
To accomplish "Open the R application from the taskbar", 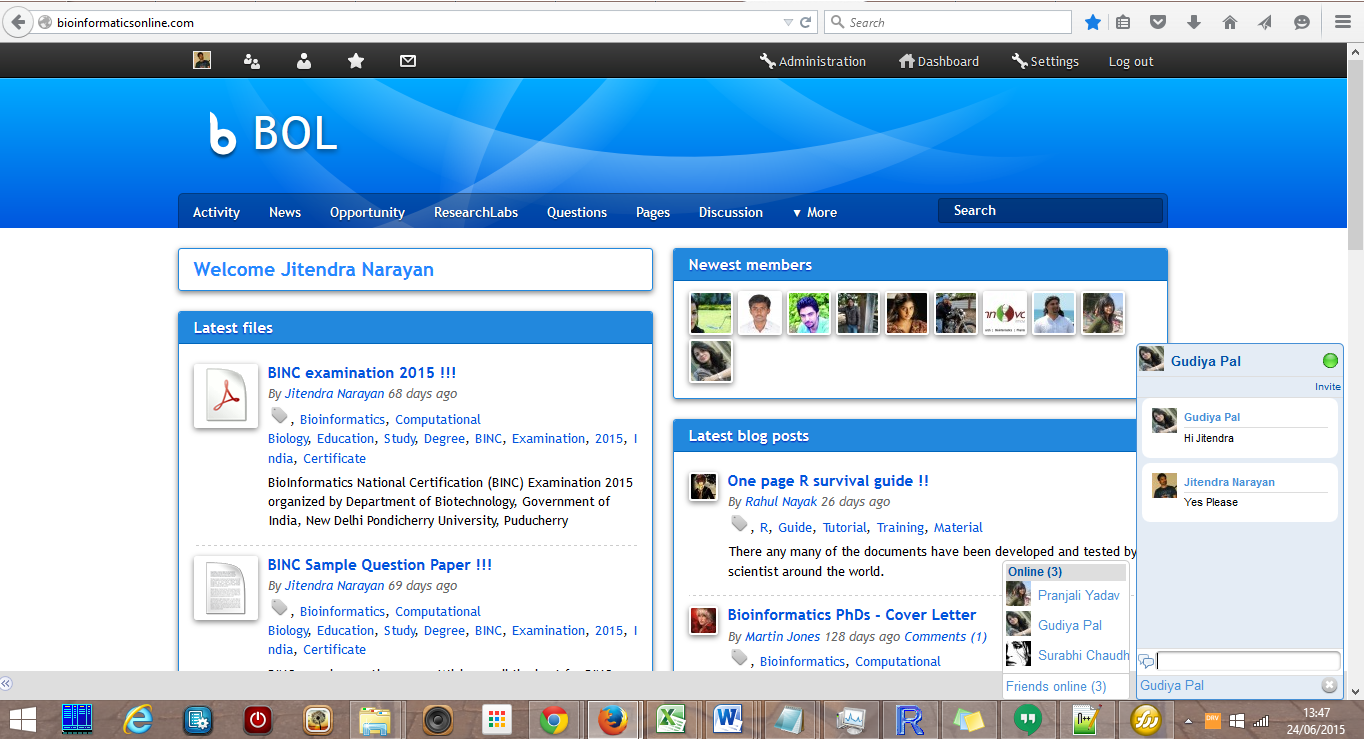I will [910, 719].
